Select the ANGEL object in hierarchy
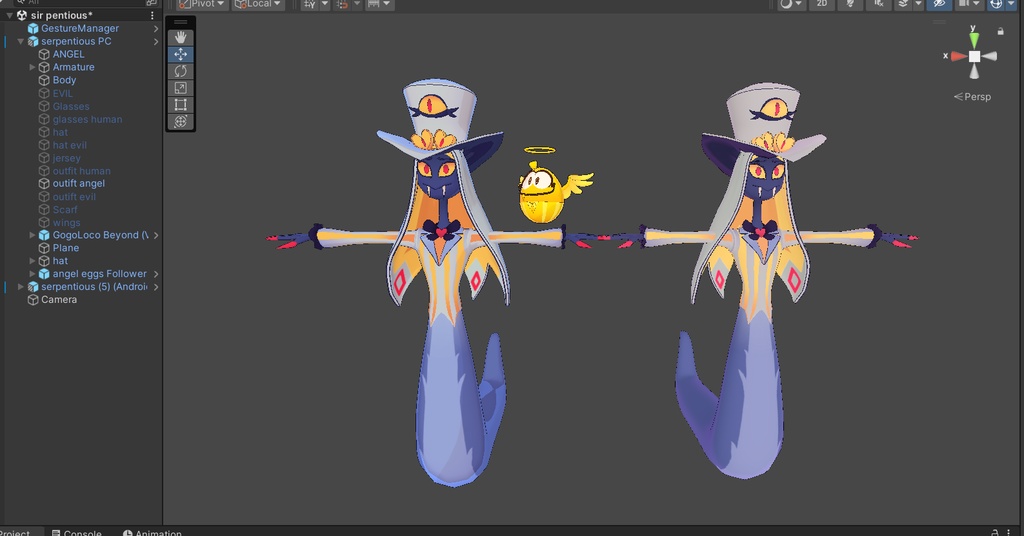The height and width of the screenshot is (536, 1024). (69, 55)
